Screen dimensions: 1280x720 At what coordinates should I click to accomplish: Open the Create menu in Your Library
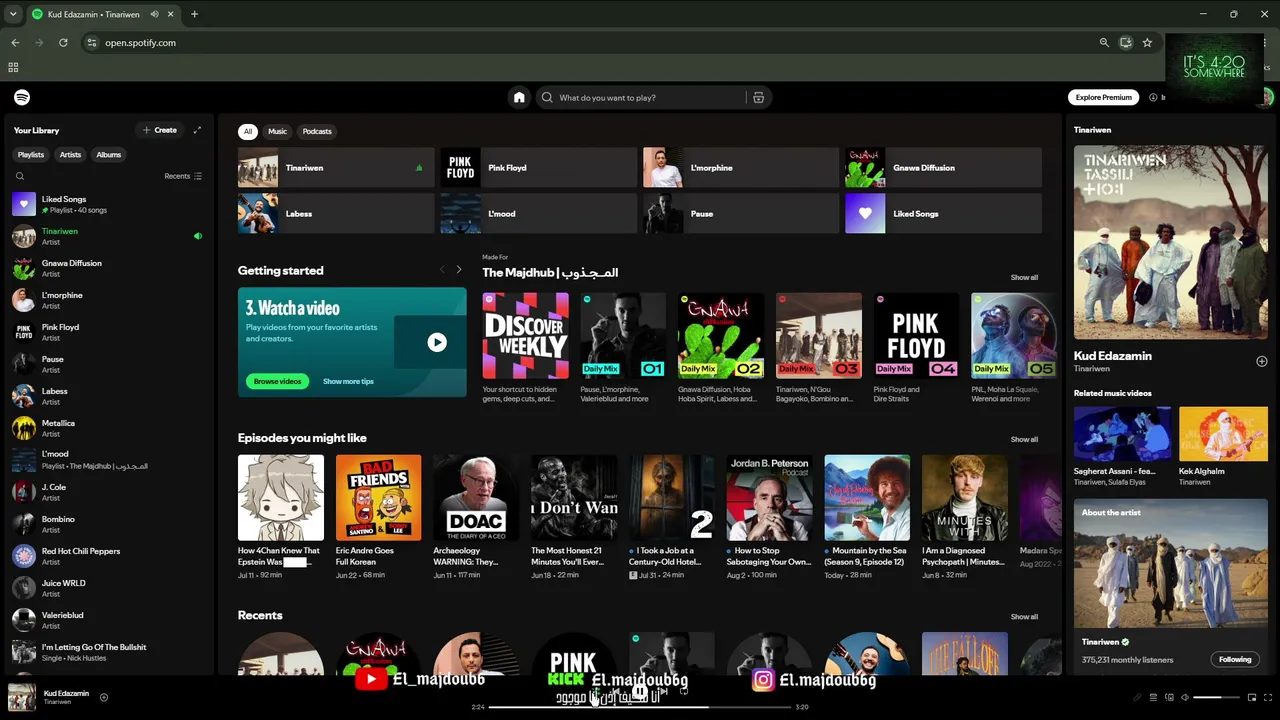click(x=159, y=130)
